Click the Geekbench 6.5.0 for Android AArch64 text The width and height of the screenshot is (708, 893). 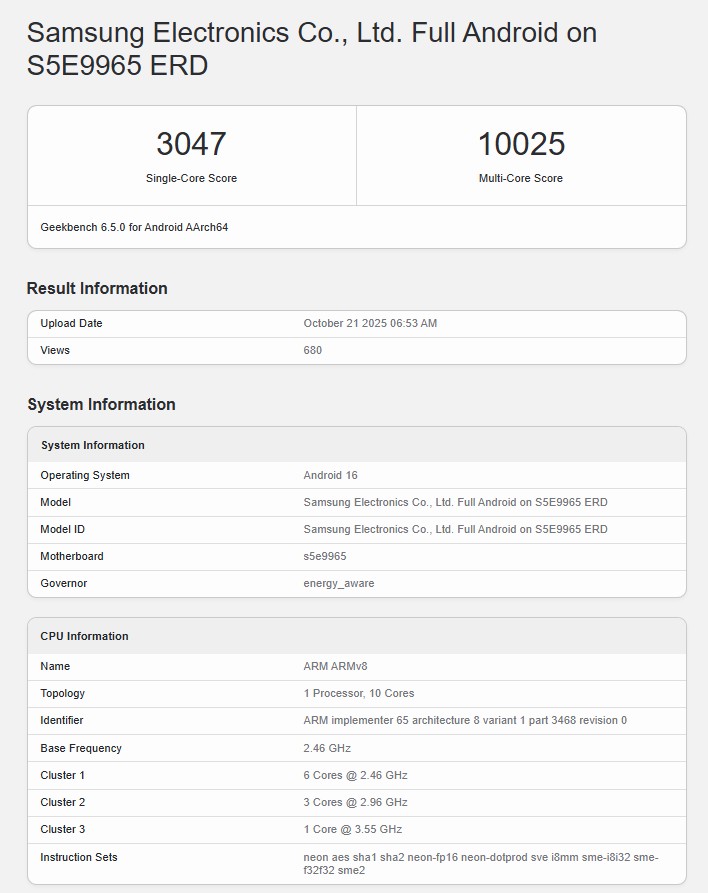click(134, 227)
